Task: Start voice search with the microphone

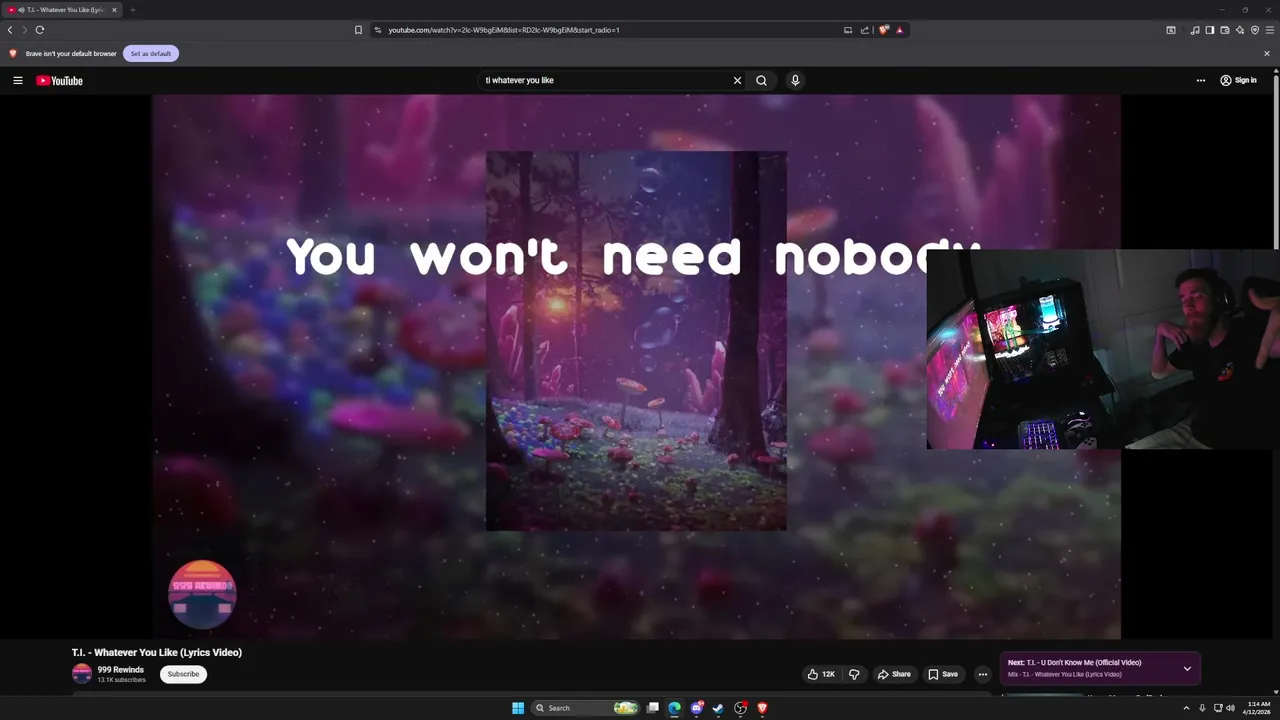Action: point(795,80)
